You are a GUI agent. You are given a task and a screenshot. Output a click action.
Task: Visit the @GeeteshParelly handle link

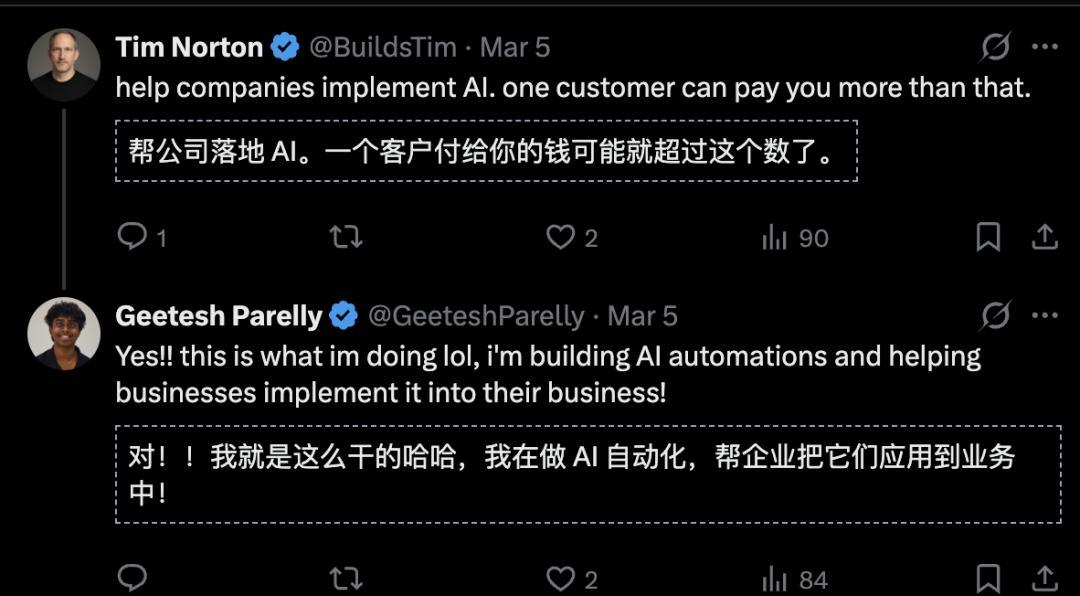coord(476,317)
